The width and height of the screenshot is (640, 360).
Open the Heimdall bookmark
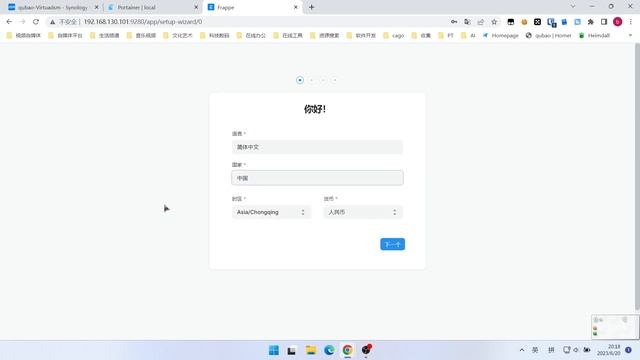coord(594,36)
